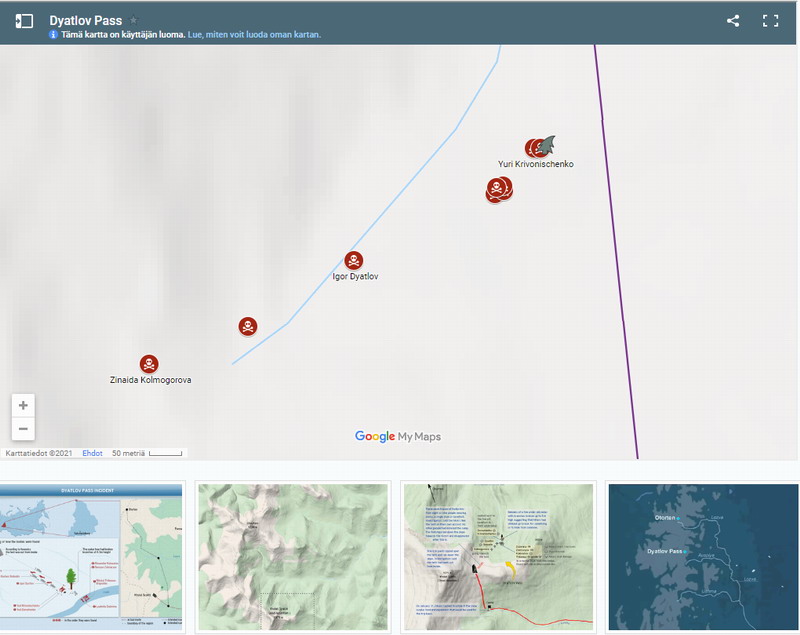This screenshot has width=800, height=635.
Task: Open the map legend side panel
Action: (x=24, y=21)
